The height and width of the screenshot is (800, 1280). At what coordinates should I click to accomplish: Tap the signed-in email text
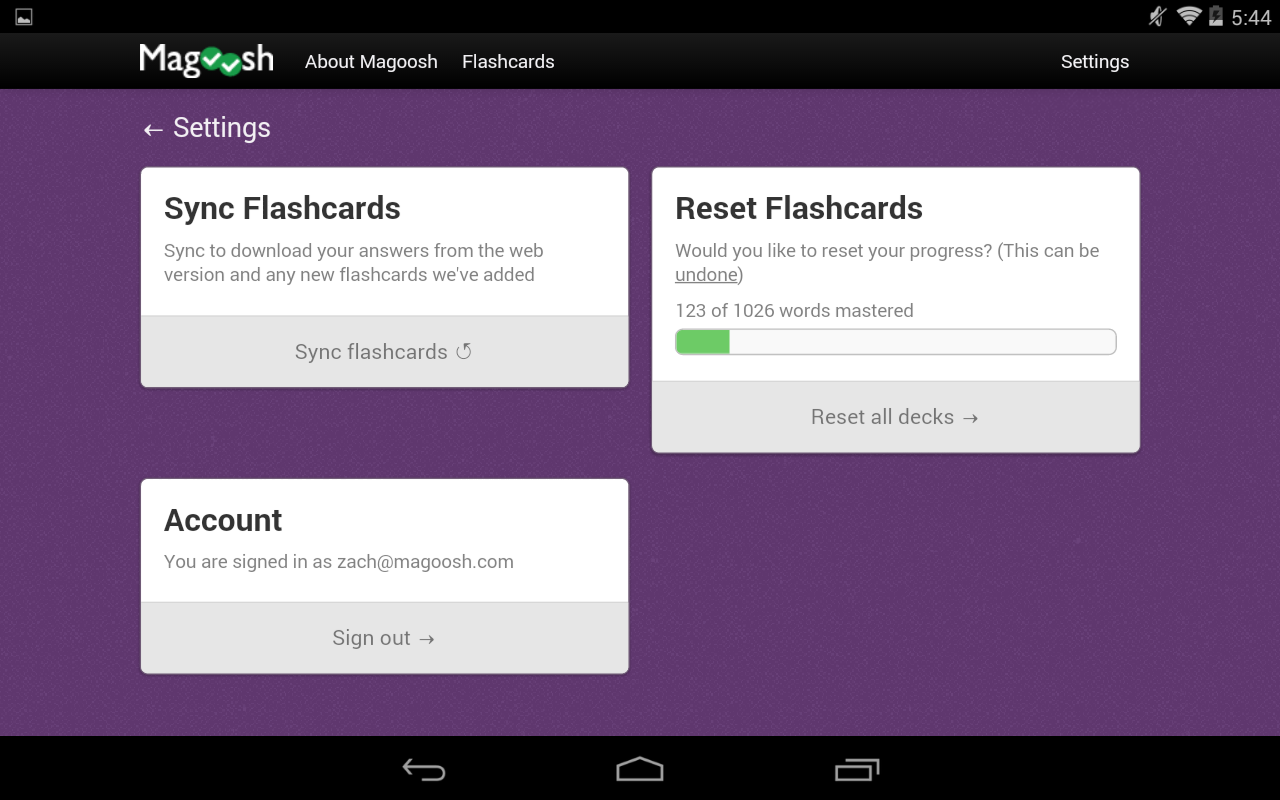425,562
